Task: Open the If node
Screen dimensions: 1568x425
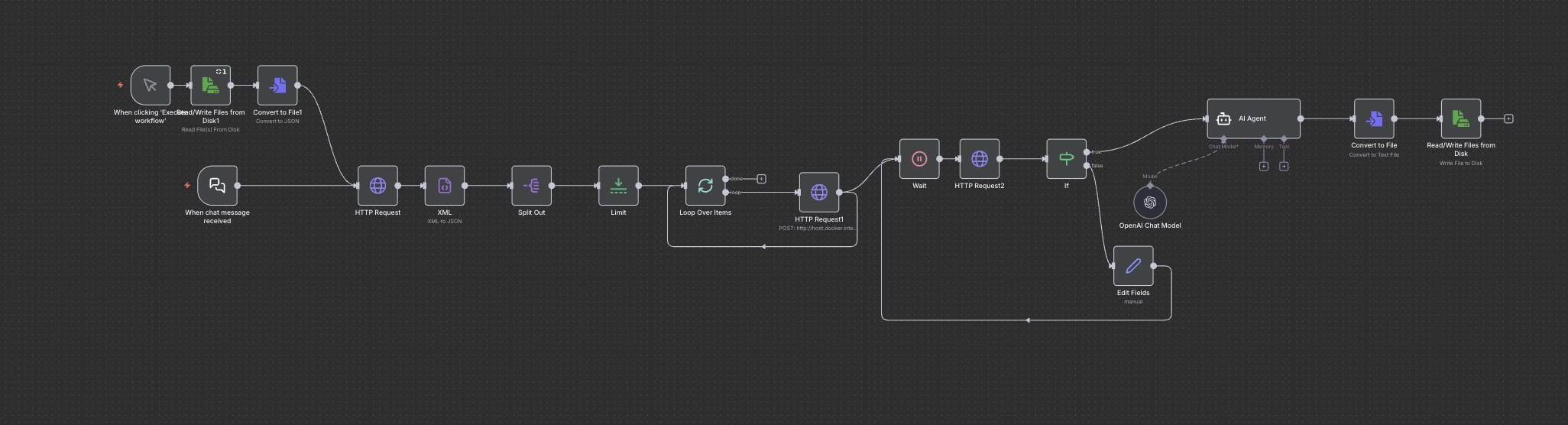Action: click(x=1066, y=158)
